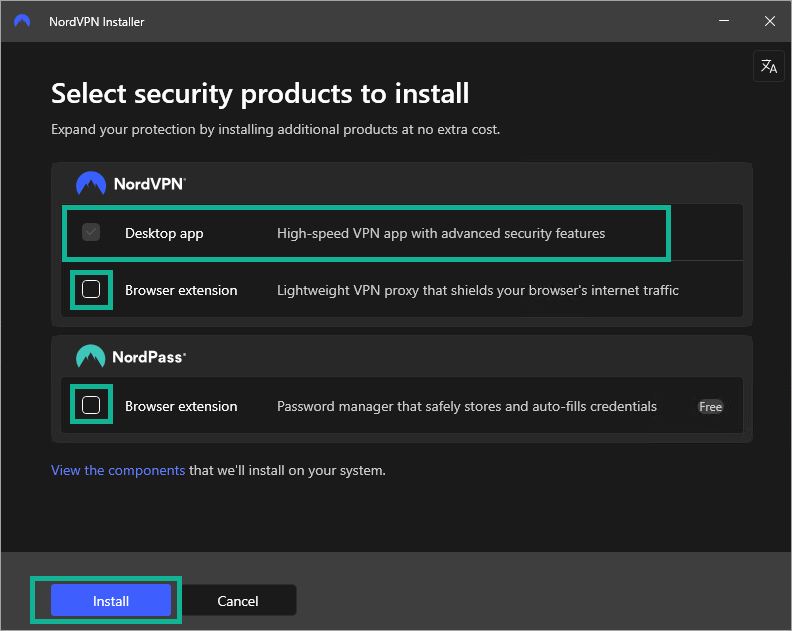Click the Desktop app label
Viewport: 792px width, 631px height.
164,233
